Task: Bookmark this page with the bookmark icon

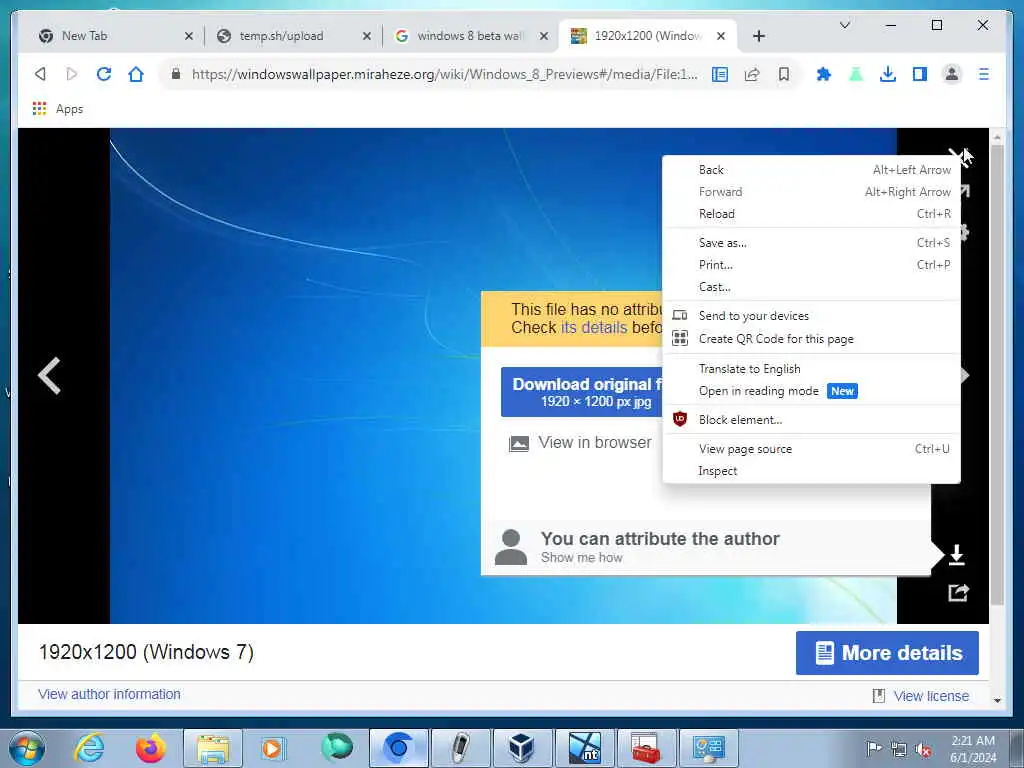Action: tap(784, 74)
